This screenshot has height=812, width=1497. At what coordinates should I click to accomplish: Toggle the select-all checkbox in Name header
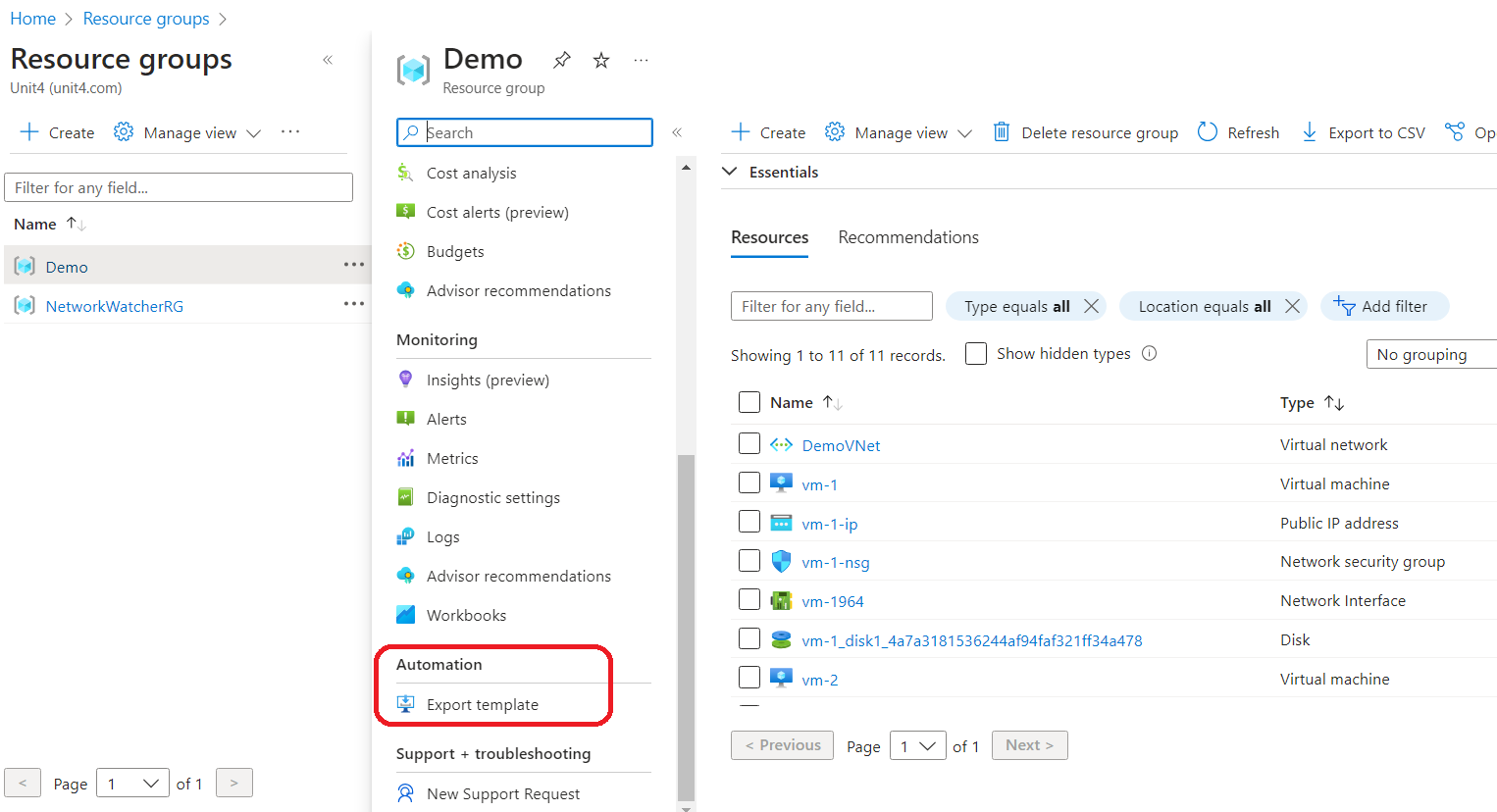pyautogui.click(x=749, y=402)
